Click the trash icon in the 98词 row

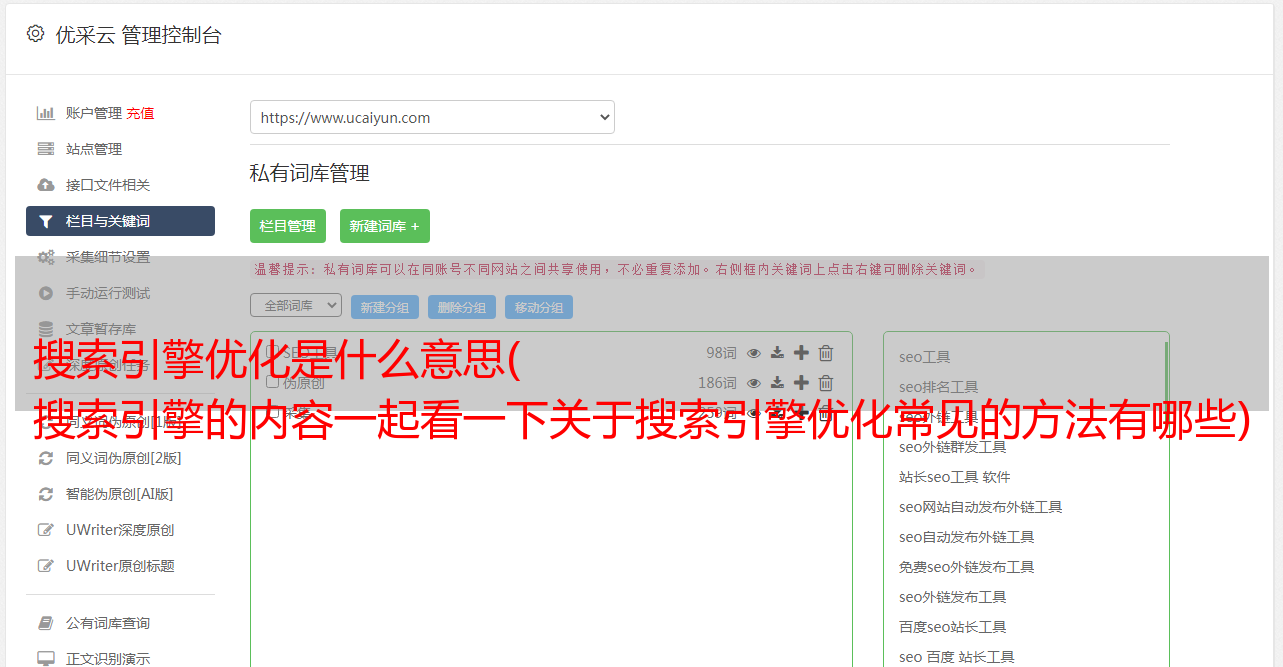point(826,352)
